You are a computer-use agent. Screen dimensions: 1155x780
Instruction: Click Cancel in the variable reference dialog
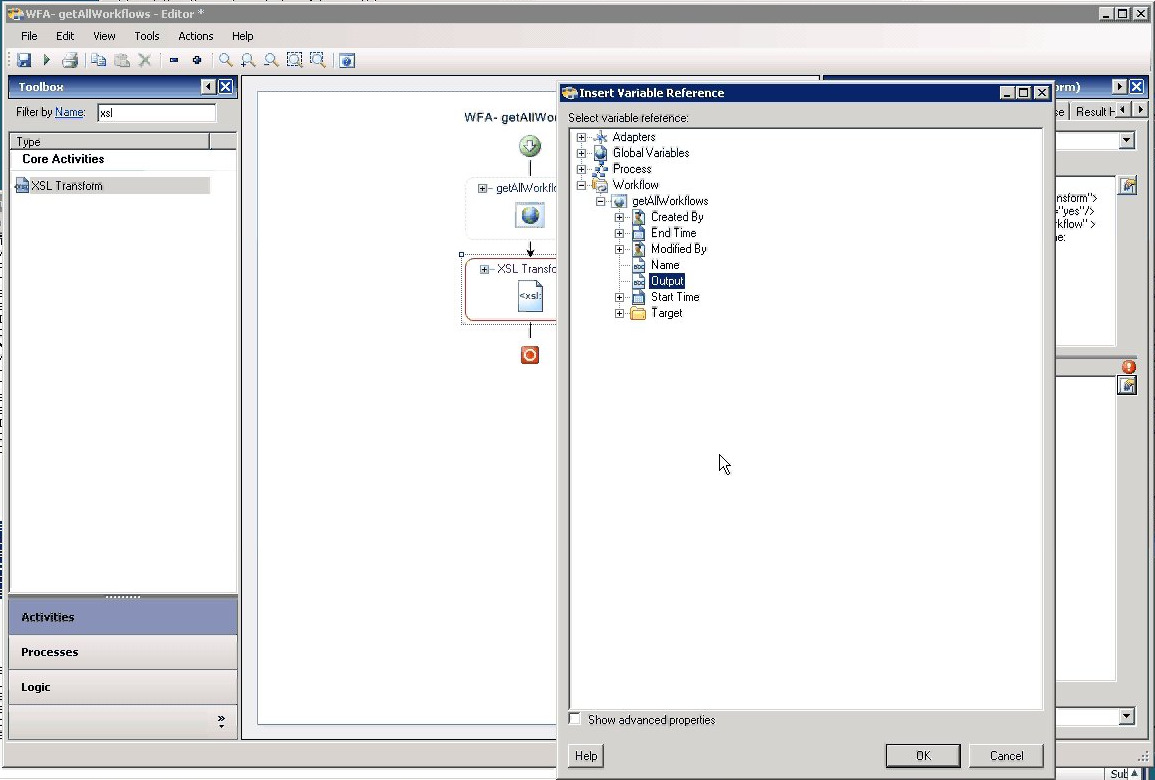point(1006,756)
